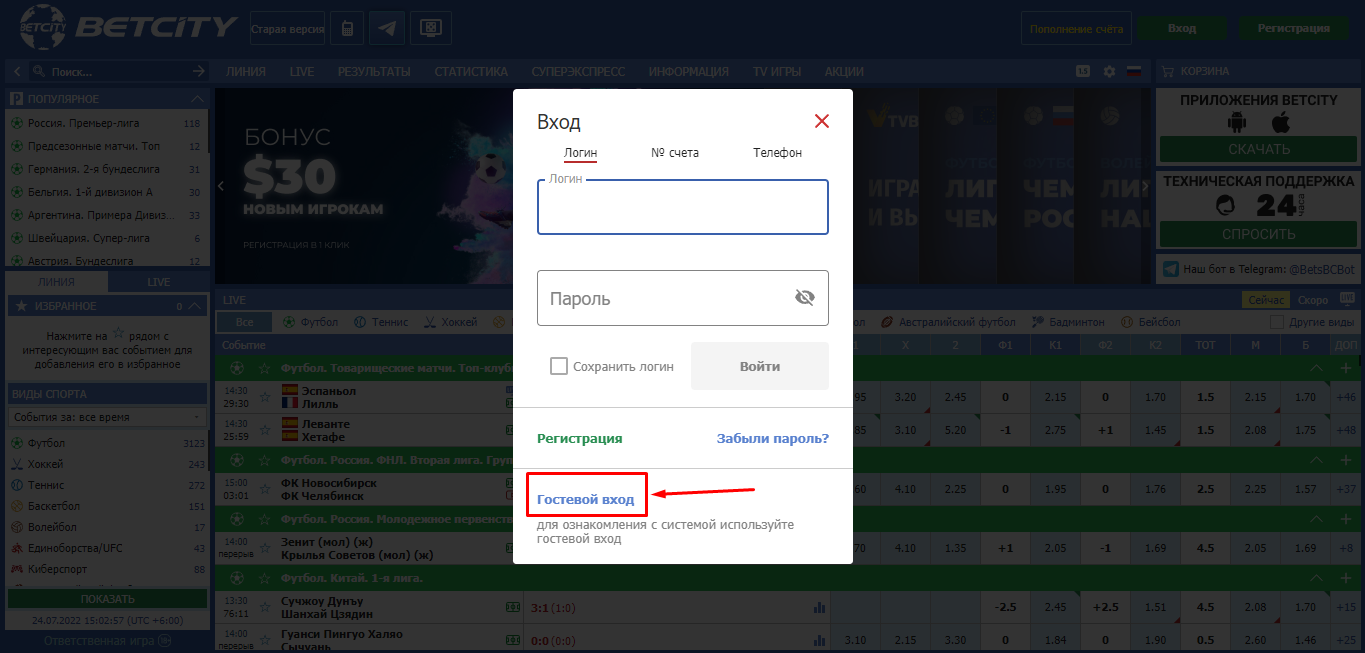Open settings gear icon in navigation bar

(1109, 71)
